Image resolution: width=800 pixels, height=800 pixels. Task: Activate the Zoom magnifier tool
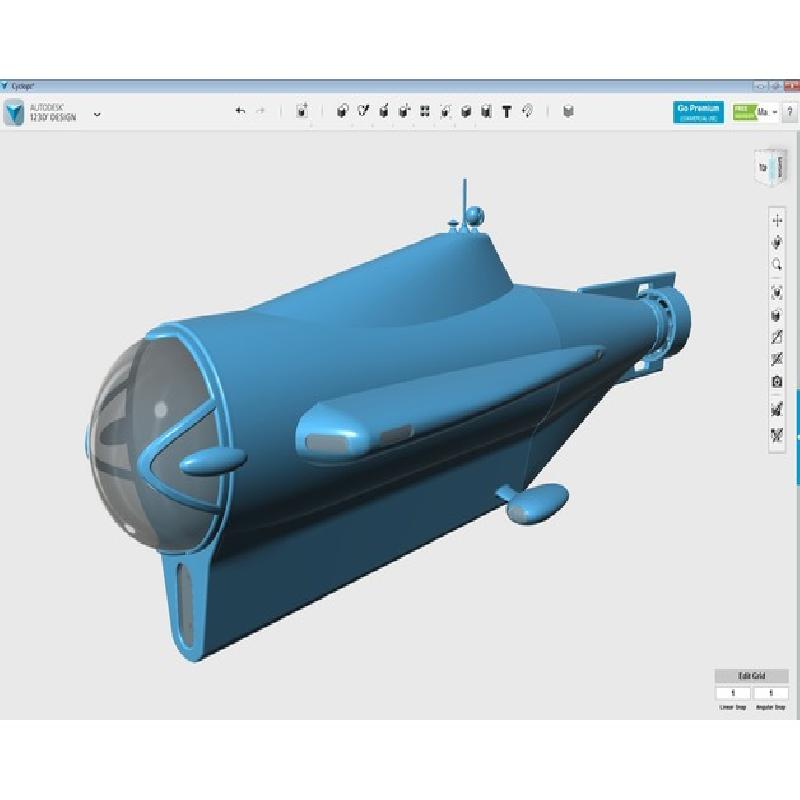pyautogui.click(x=776, y=265)
